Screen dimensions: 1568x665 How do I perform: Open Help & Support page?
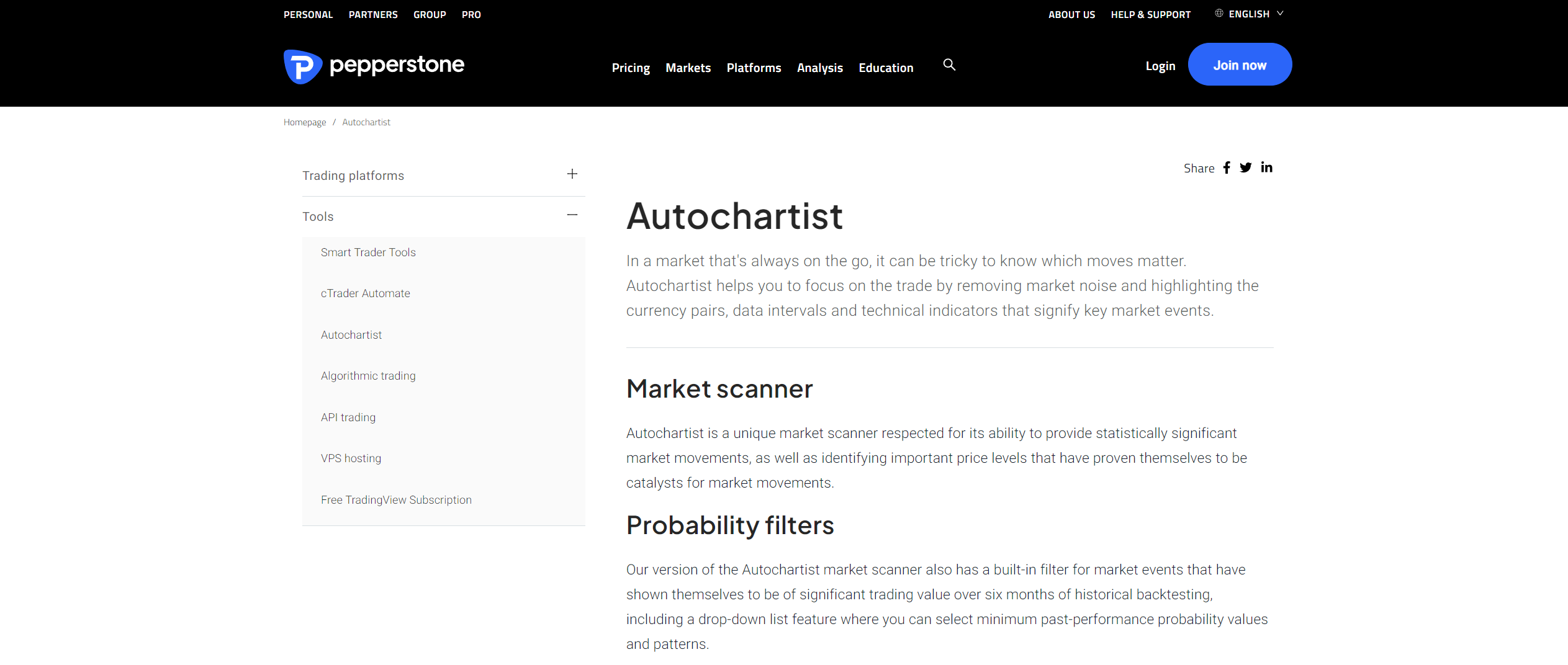(1150, 14)
